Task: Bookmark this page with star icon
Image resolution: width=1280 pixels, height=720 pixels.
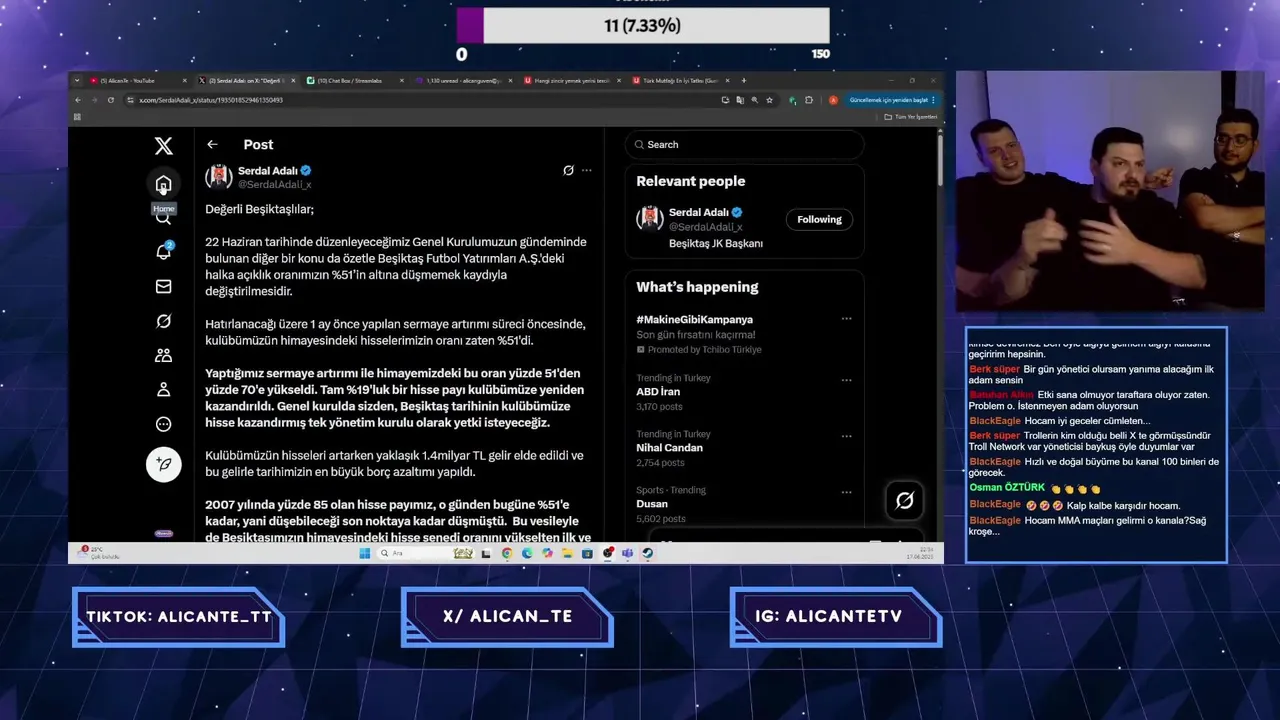Action: 769,100
